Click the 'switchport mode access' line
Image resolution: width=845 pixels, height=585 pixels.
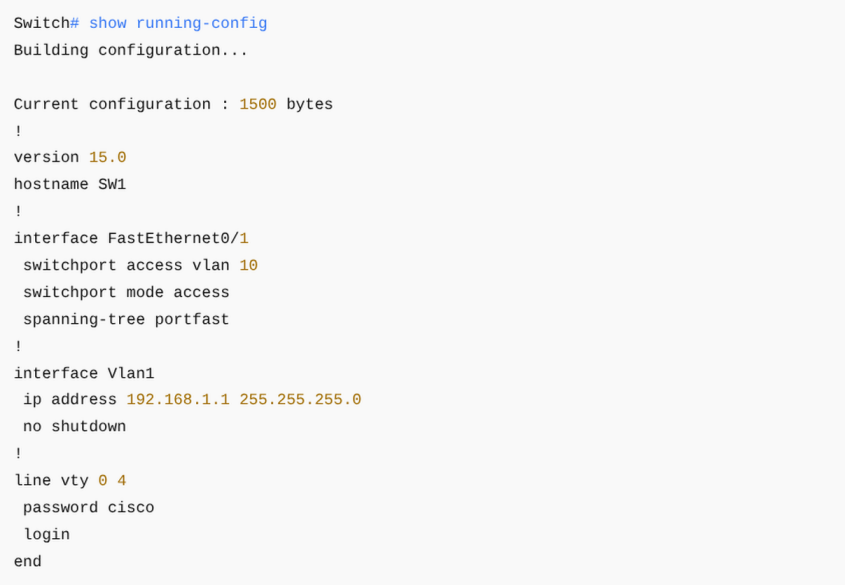tap(126, 292)
